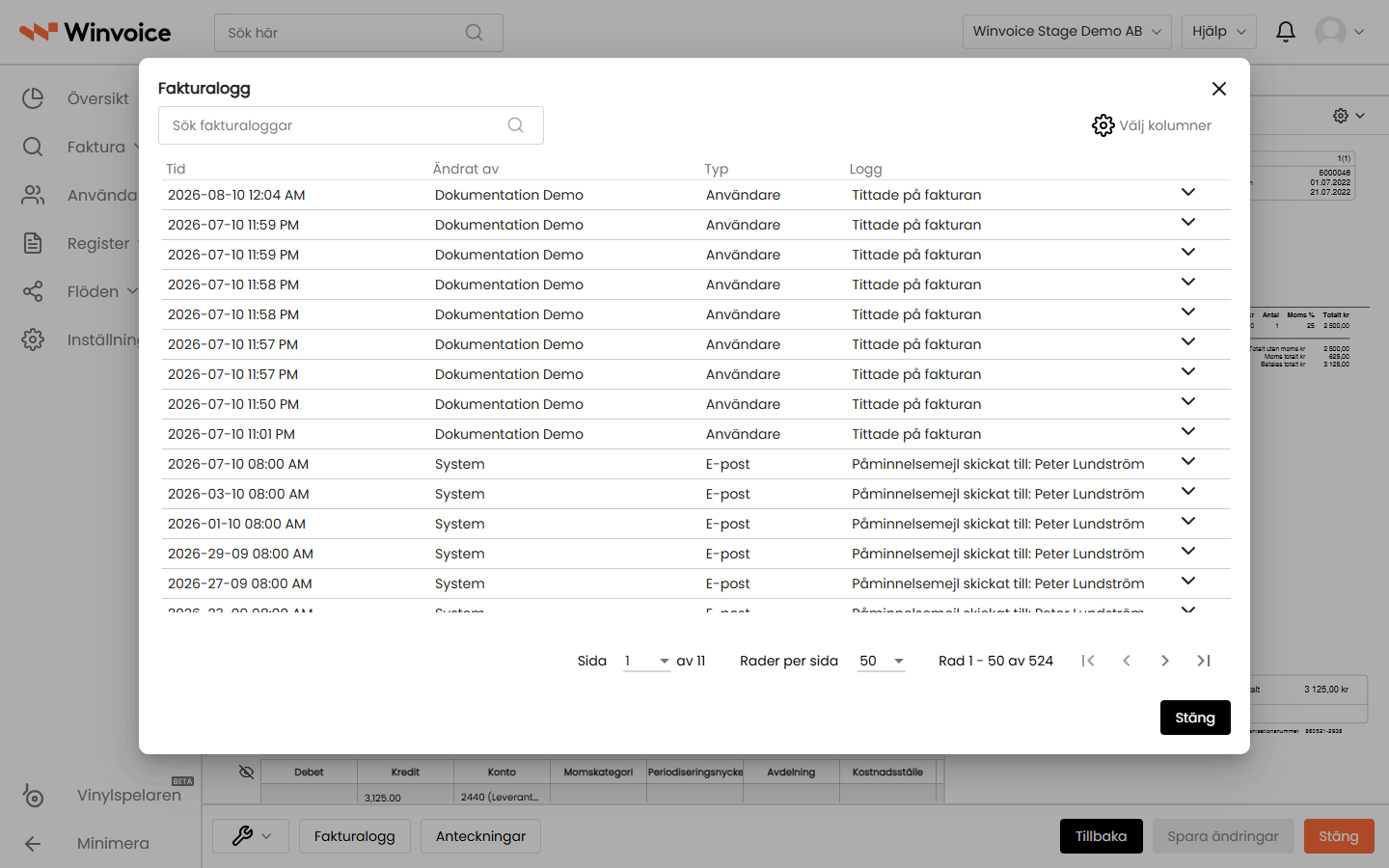Go to the first page of log entries

[1088, 661]
